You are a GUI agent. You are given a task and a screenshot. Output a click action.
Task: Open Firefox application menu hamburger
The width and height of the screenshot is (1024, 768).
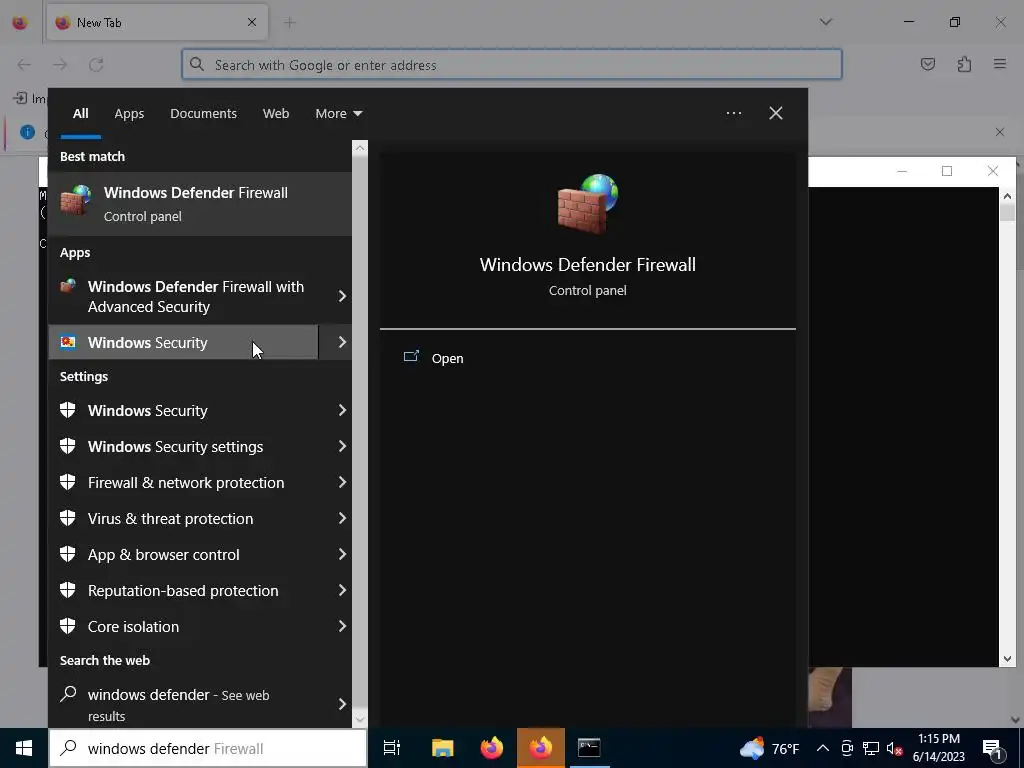point(1000,64)
